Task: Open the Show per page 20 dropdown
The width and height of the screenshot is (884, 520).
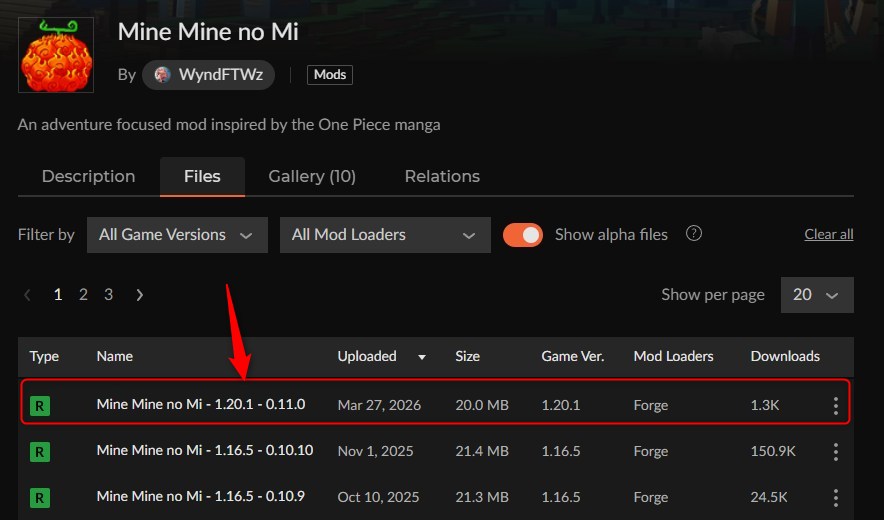Action: (817, 294)
